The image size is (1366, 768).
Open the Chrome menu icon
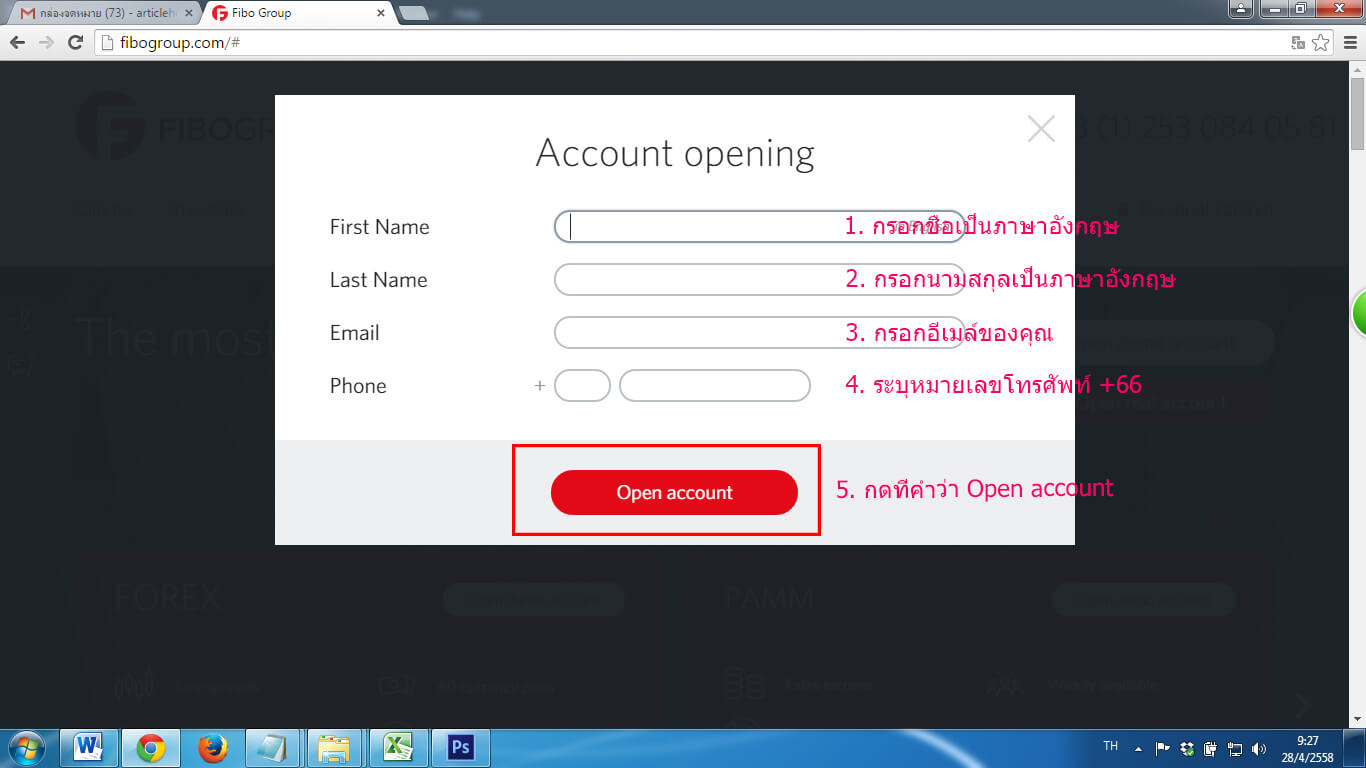click(1347, 42)
